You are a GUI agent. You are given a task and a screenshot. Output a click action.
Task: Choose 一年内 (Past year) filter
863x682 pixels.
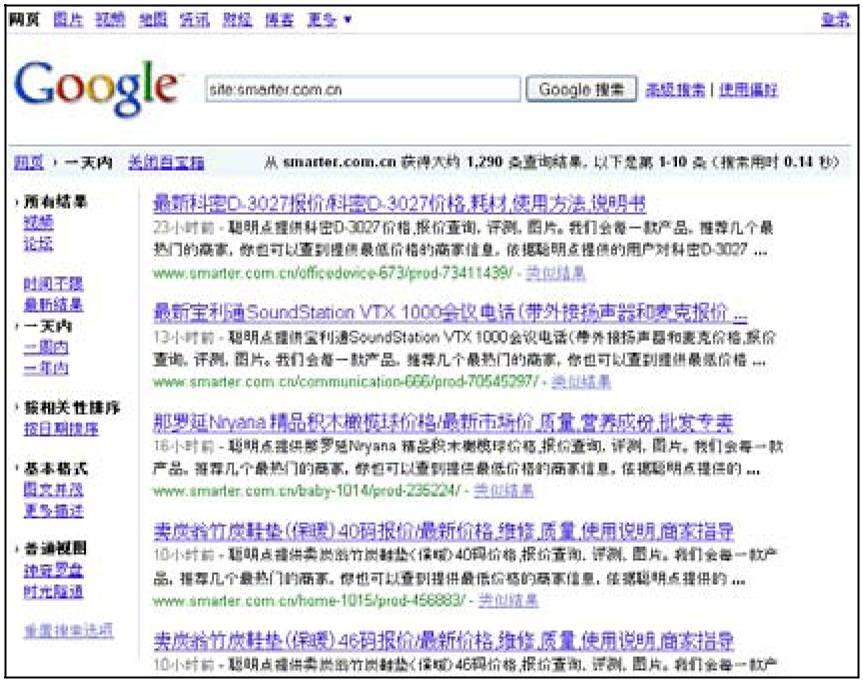pyautogui.click(x=46, y=368)
